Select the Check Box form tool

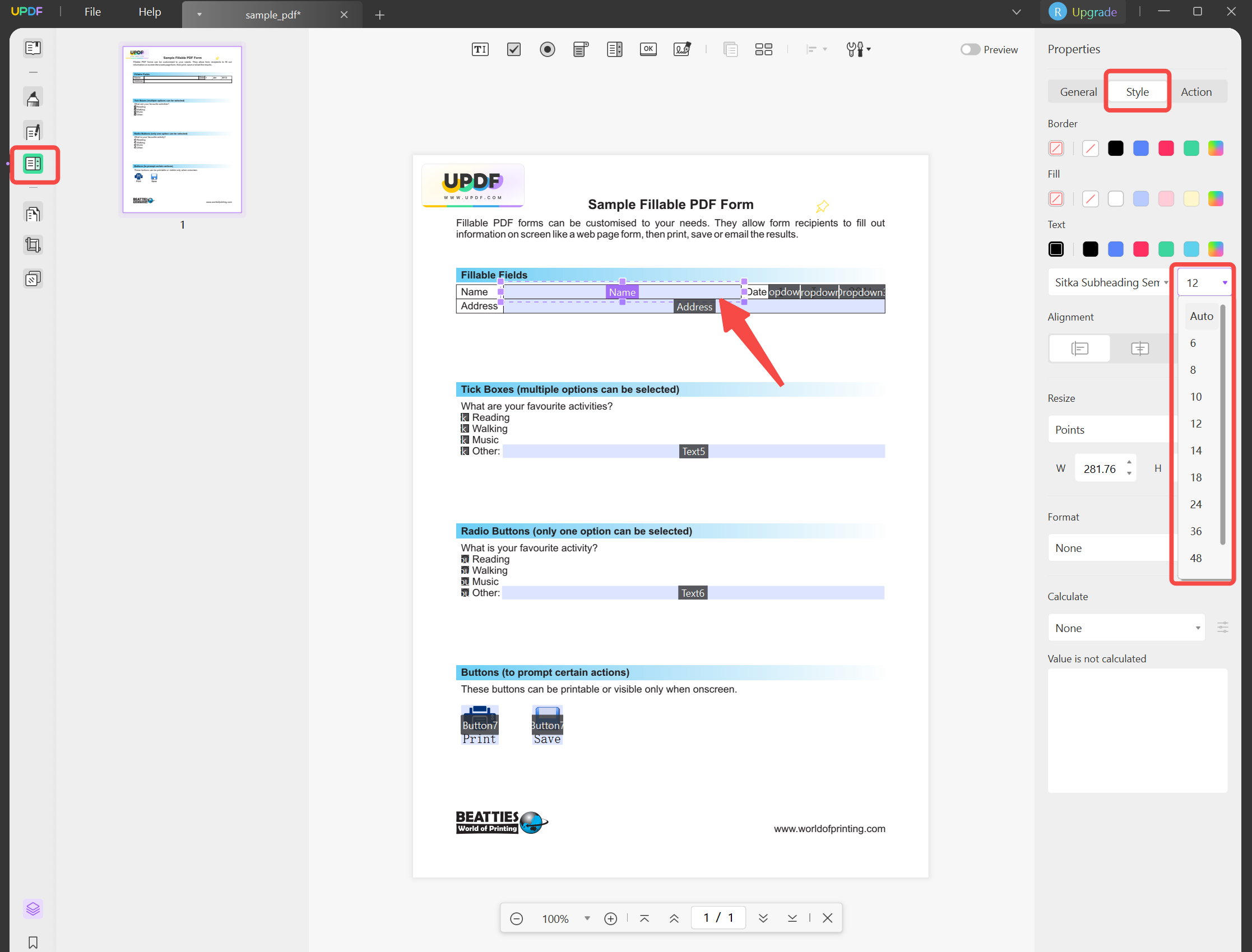point(513,49)
